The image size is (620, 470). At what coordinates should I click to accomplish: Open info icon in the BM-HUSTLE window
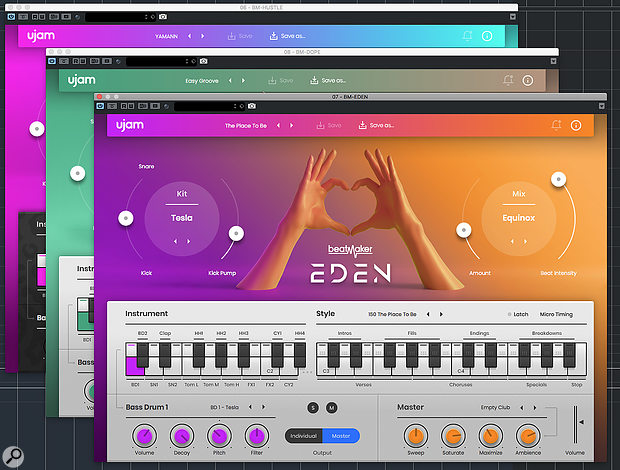pos(487,36)
